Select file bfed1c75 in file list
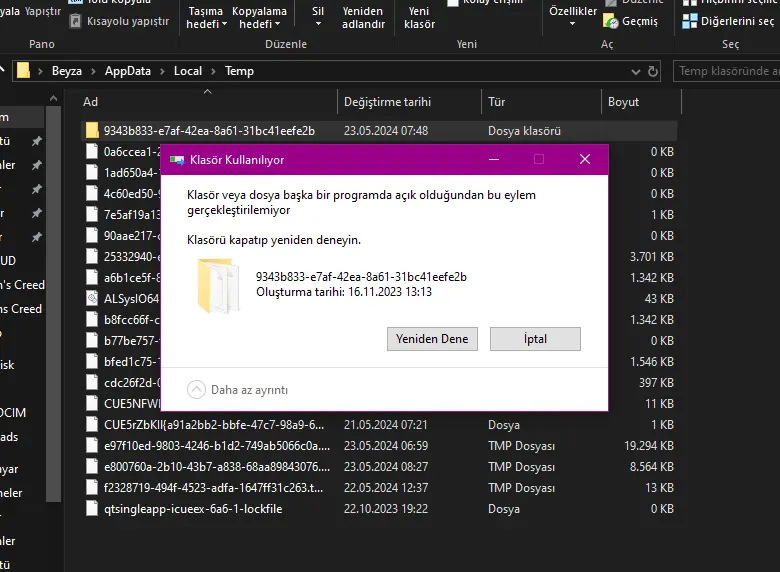 point(132,362)
